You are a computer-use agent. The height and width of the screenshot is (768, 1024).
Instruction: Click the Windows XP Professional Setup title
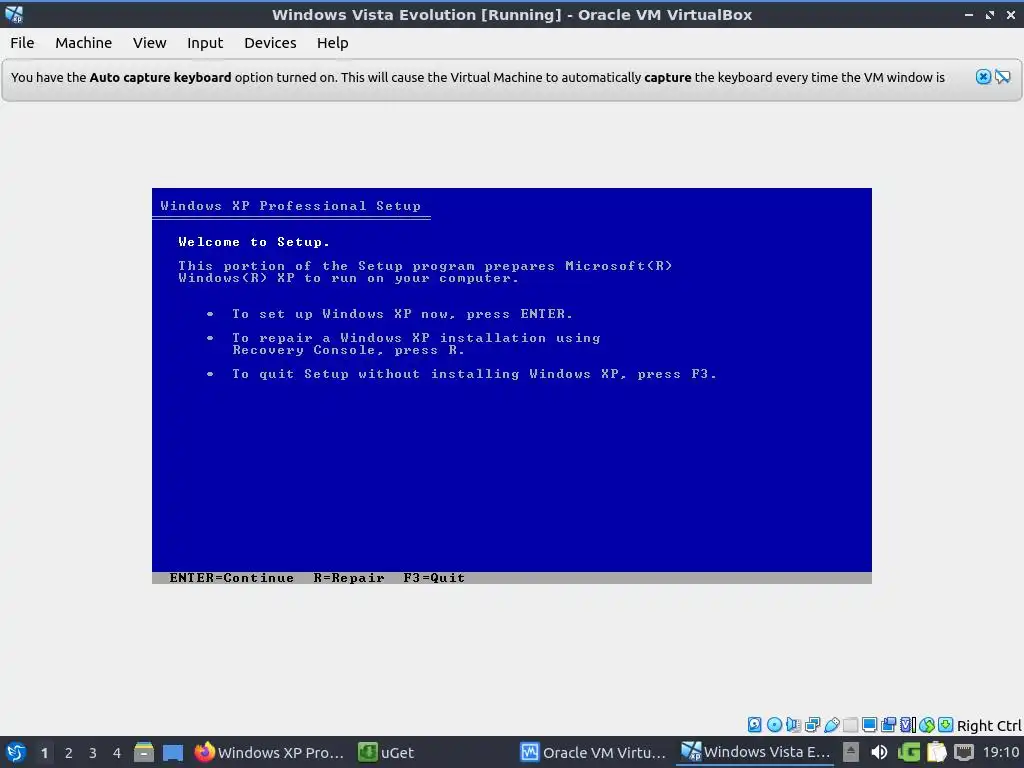(x=291, y=206)
